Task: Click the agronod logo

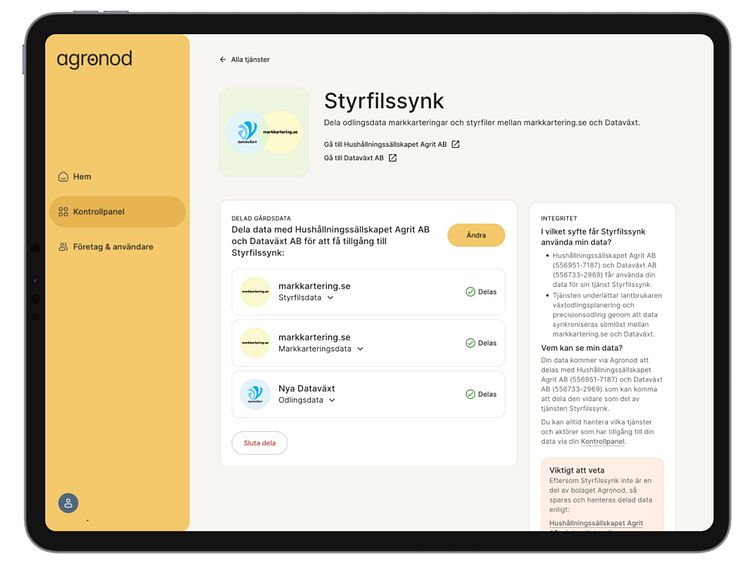Action: [94, 60]
